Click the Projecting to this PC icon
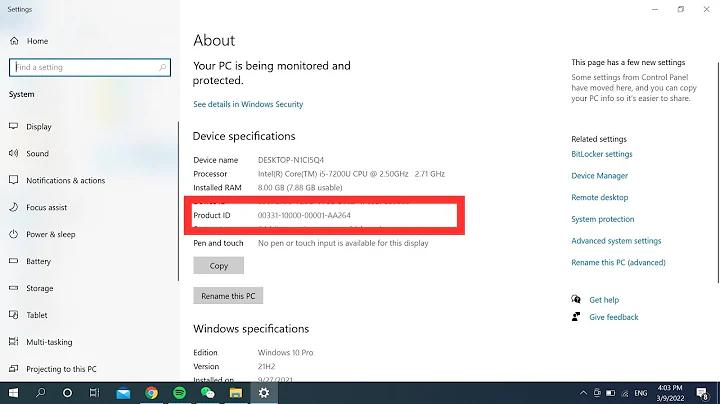720x404 pixels. pyautogui.click(x=14, y=369)
